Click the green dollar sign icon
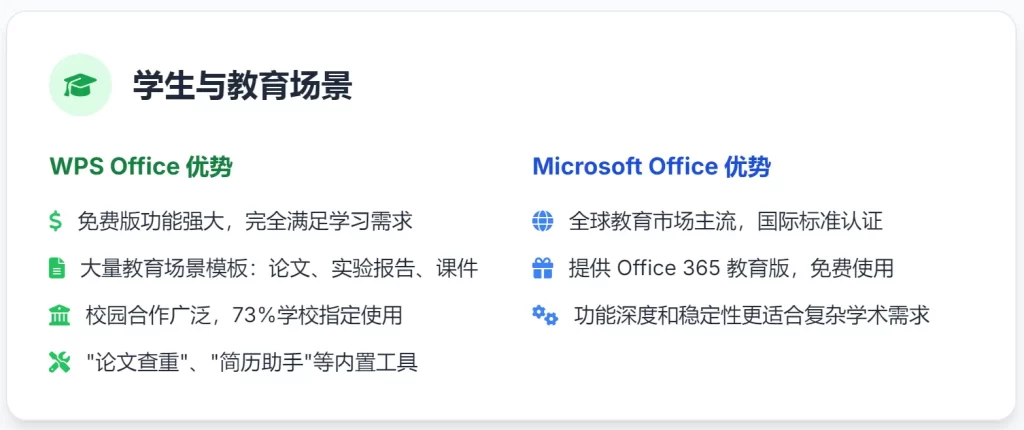 55,221
